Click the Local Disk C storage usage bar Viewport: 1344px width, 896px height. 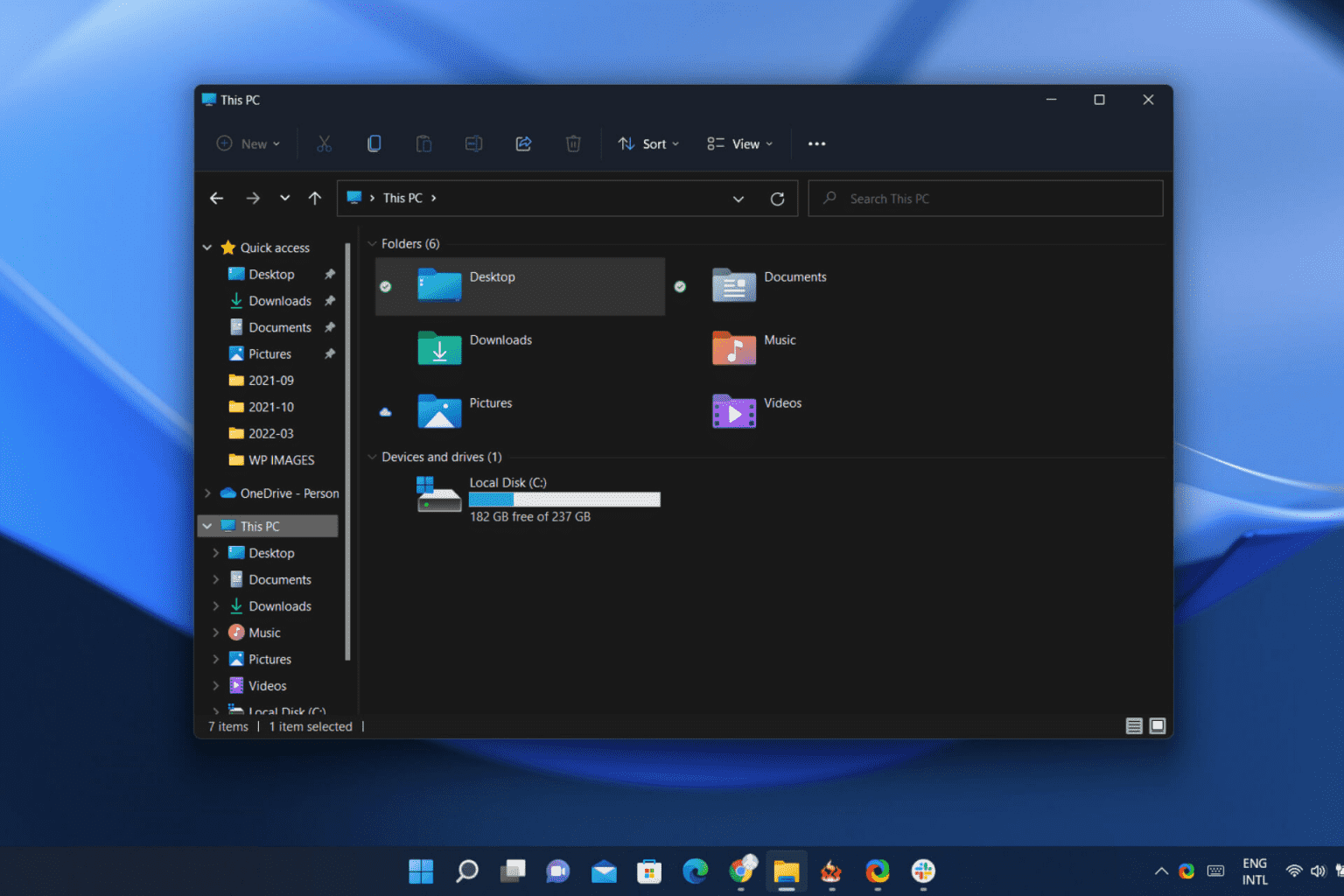coord(564,499)
